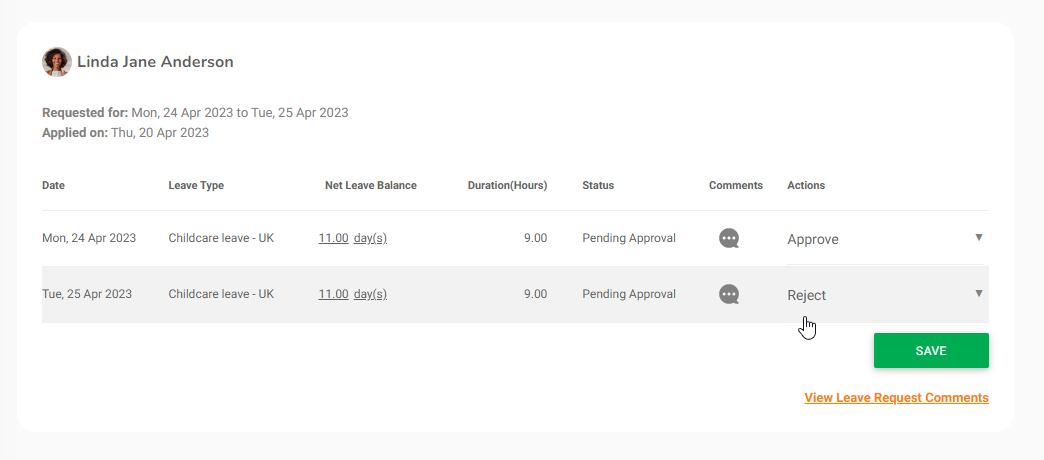Click 11.00 balance link for Tue, 25 Apr
Image resolution: width=1044 pixels, height=460 pixels.
coord(333,295)
